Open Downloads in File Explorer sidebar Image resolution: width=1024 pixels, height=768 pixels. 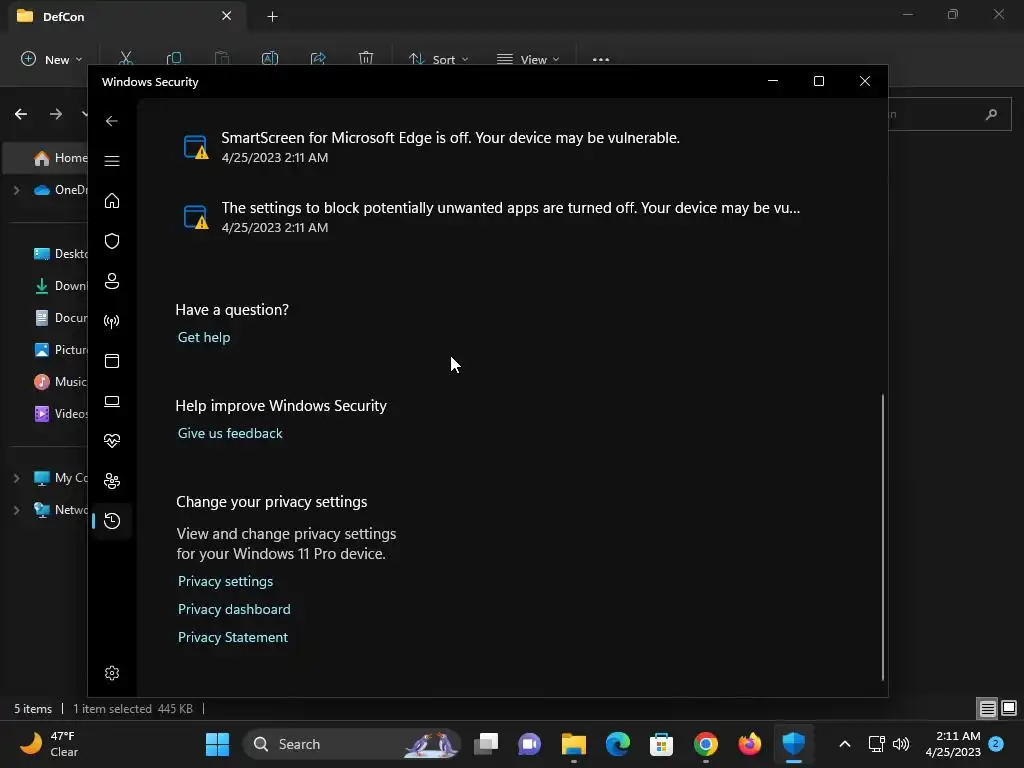pos(60,285)
